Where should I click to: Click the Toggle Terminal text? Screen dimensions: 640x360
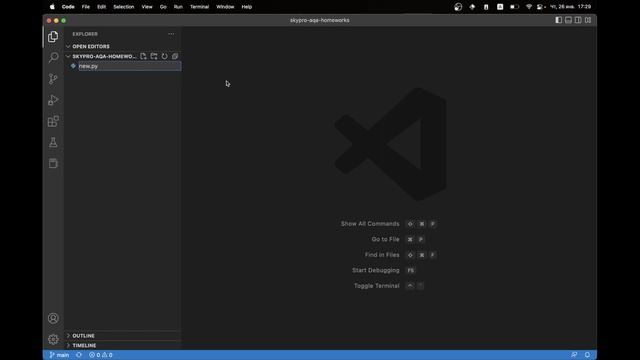click(377, 286)
